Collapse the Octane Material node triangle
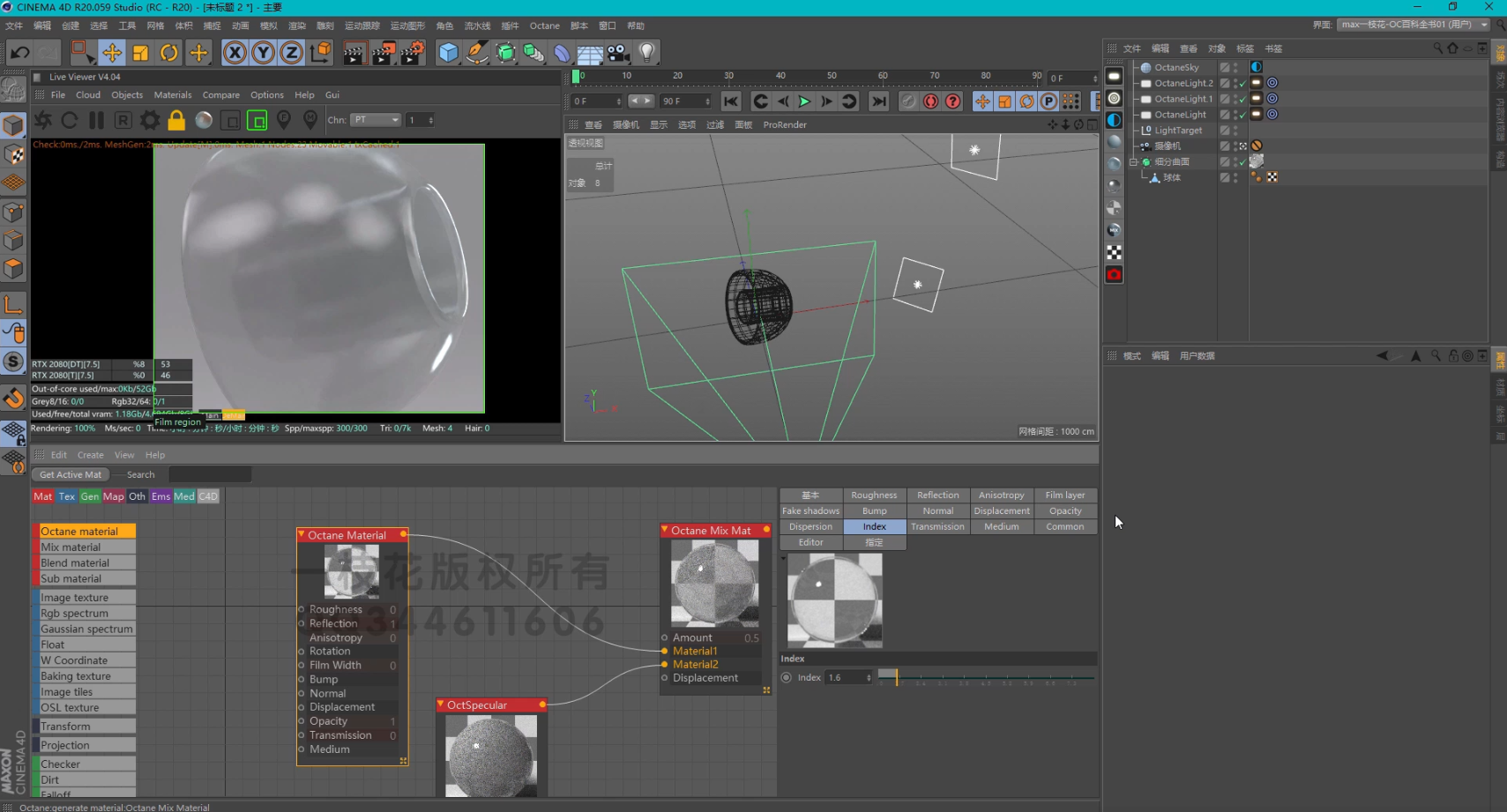 click(302, 535)
